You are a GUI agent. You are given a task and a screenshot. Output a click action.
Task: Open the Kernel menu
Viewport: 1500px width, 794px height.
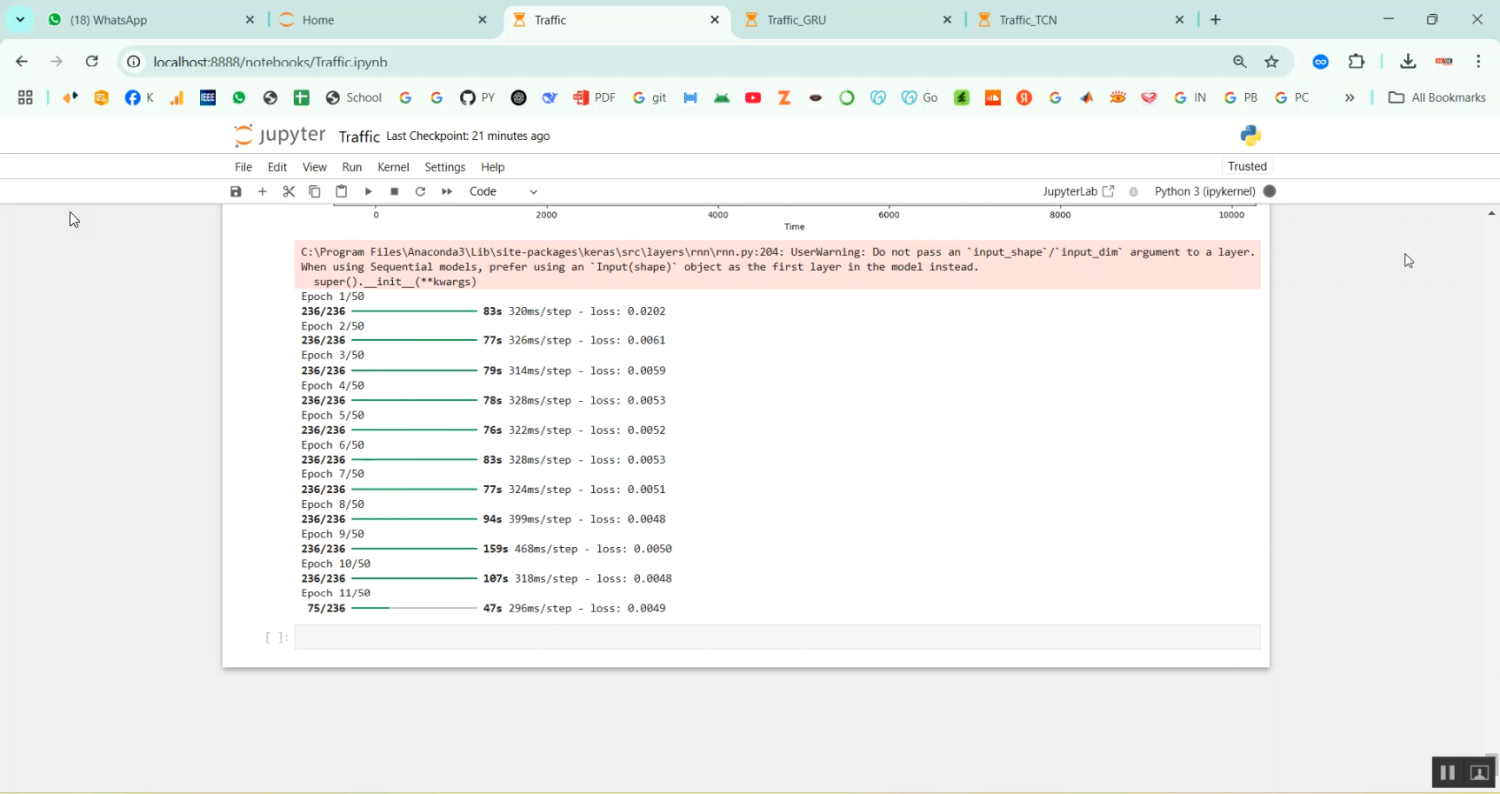pos(393,167)
